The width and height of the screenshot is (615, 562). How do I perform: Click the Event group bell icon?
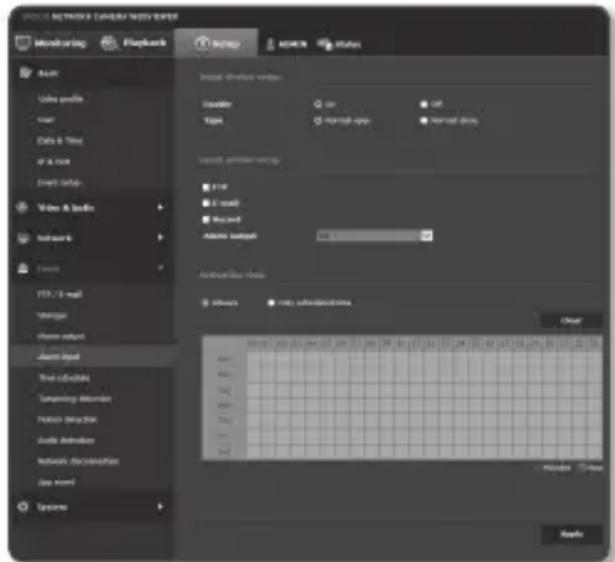point(23,268)
